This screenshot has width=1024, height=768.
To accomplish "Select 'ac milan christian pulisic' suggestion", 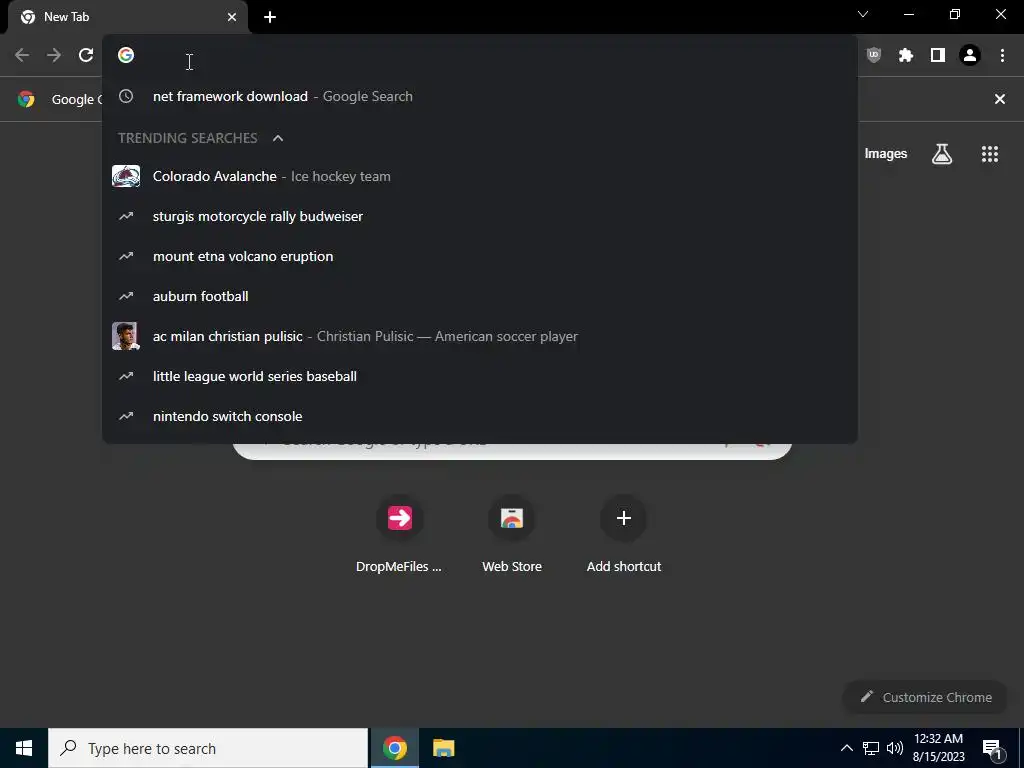I will pyautogui.click(x=479, y=336).
